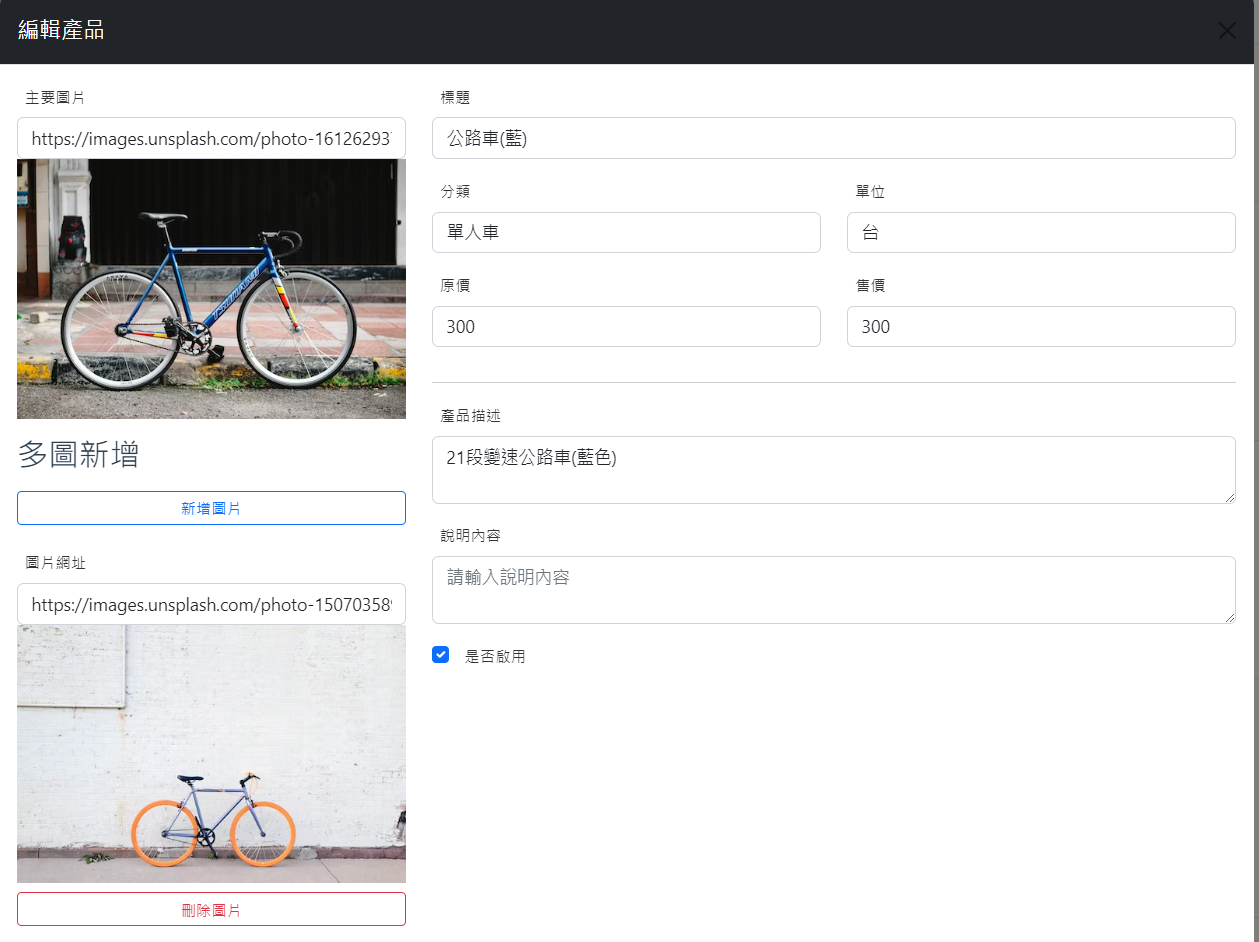Viewport: 1259px width, 942px height.
Task: Click the 標題 field showing 公路車(藍)
Action: pyautogui.click(x=834, y=138)
